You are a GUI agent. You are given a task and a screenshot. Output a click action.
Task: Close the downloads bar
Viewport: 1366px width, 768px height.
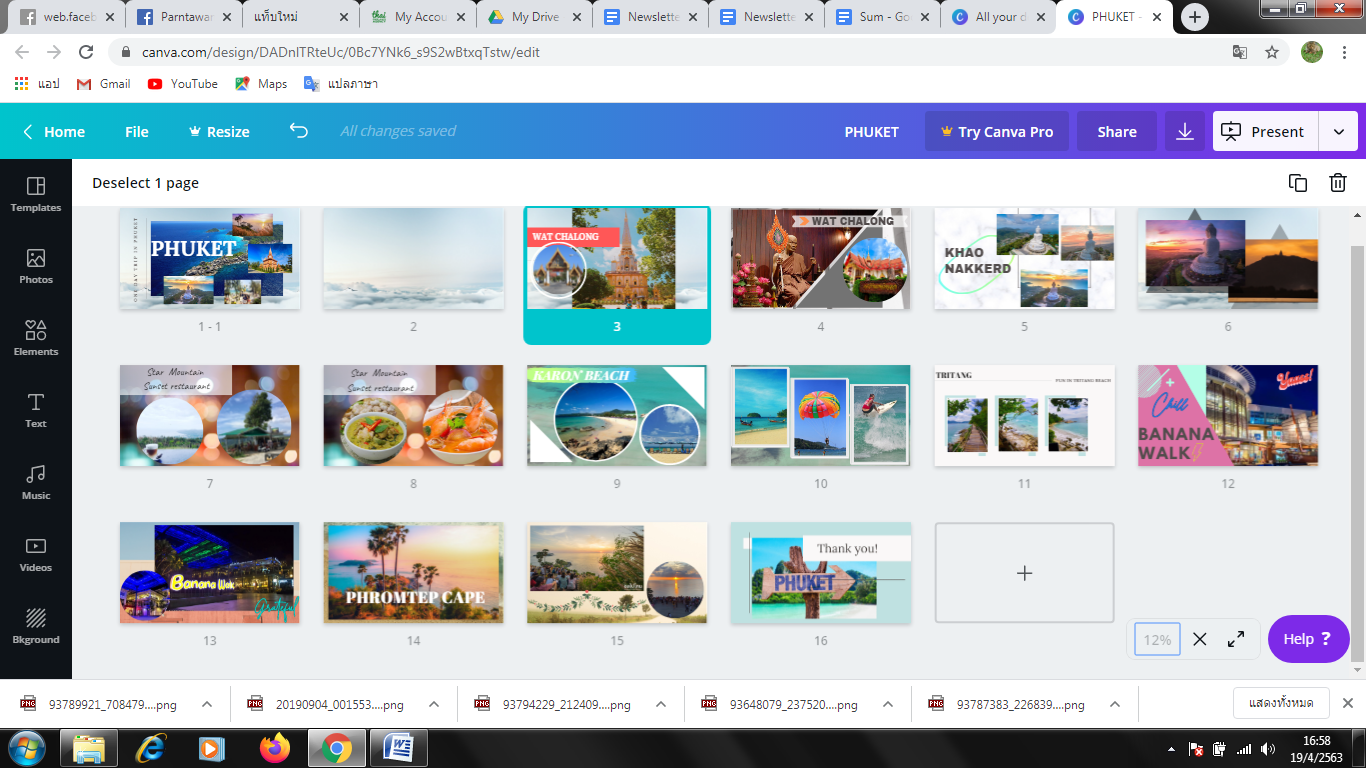point(1347,703)
